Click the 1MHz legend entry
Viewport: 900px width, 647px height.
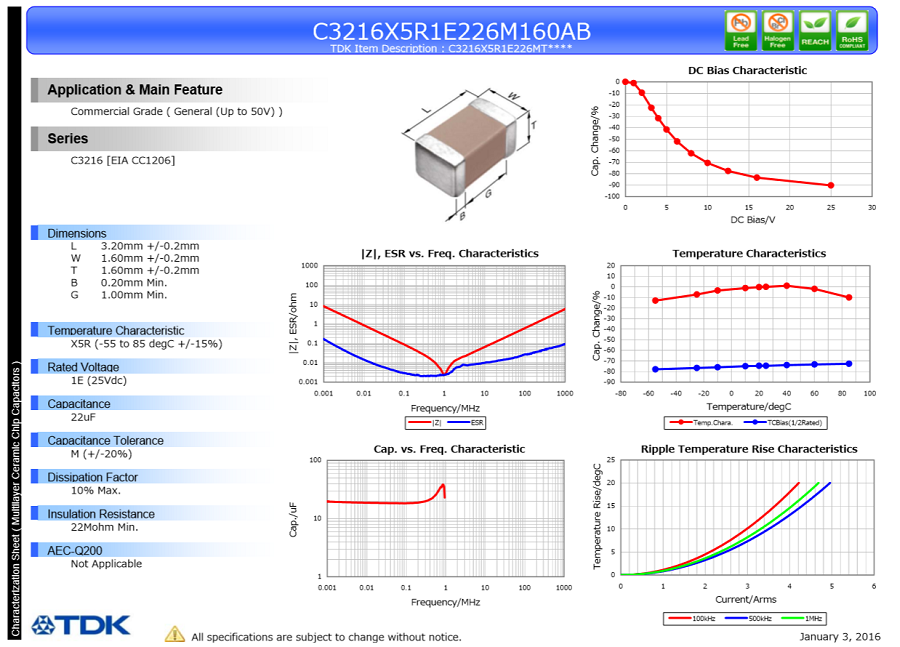802,618
